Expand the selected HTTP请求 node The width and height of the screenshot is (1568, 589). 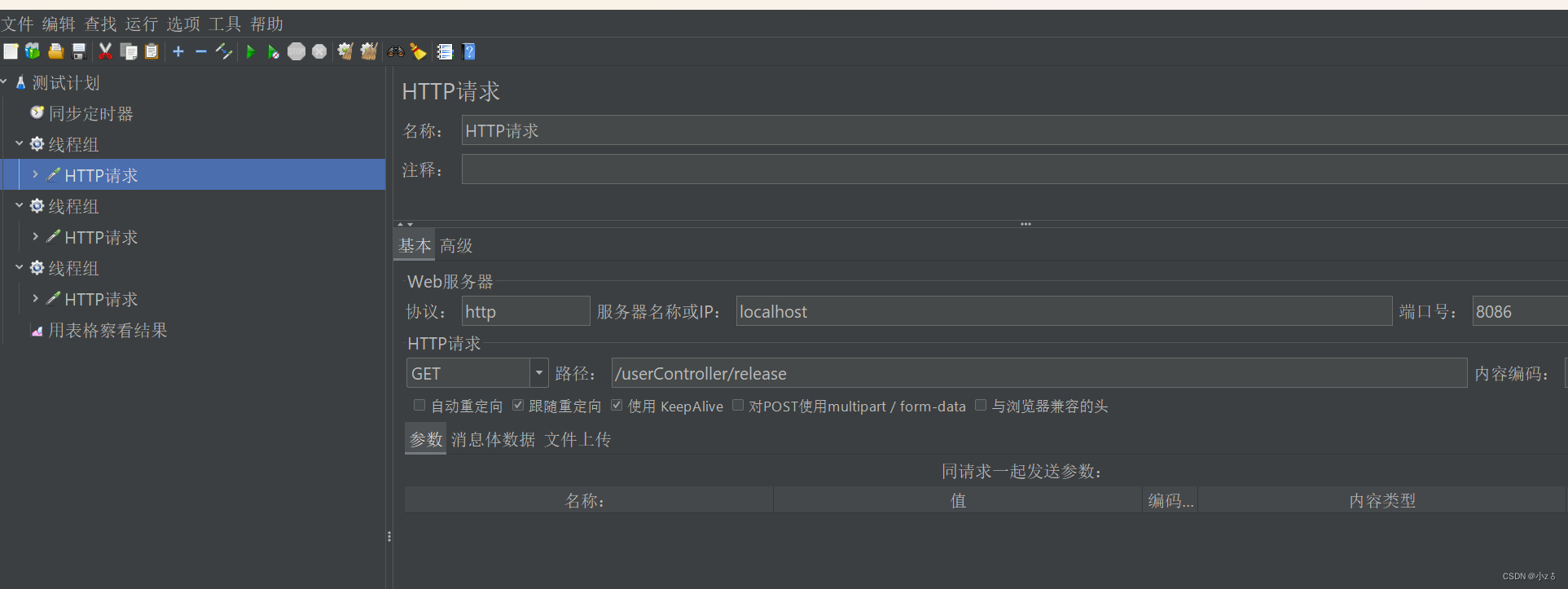[35, 174]
